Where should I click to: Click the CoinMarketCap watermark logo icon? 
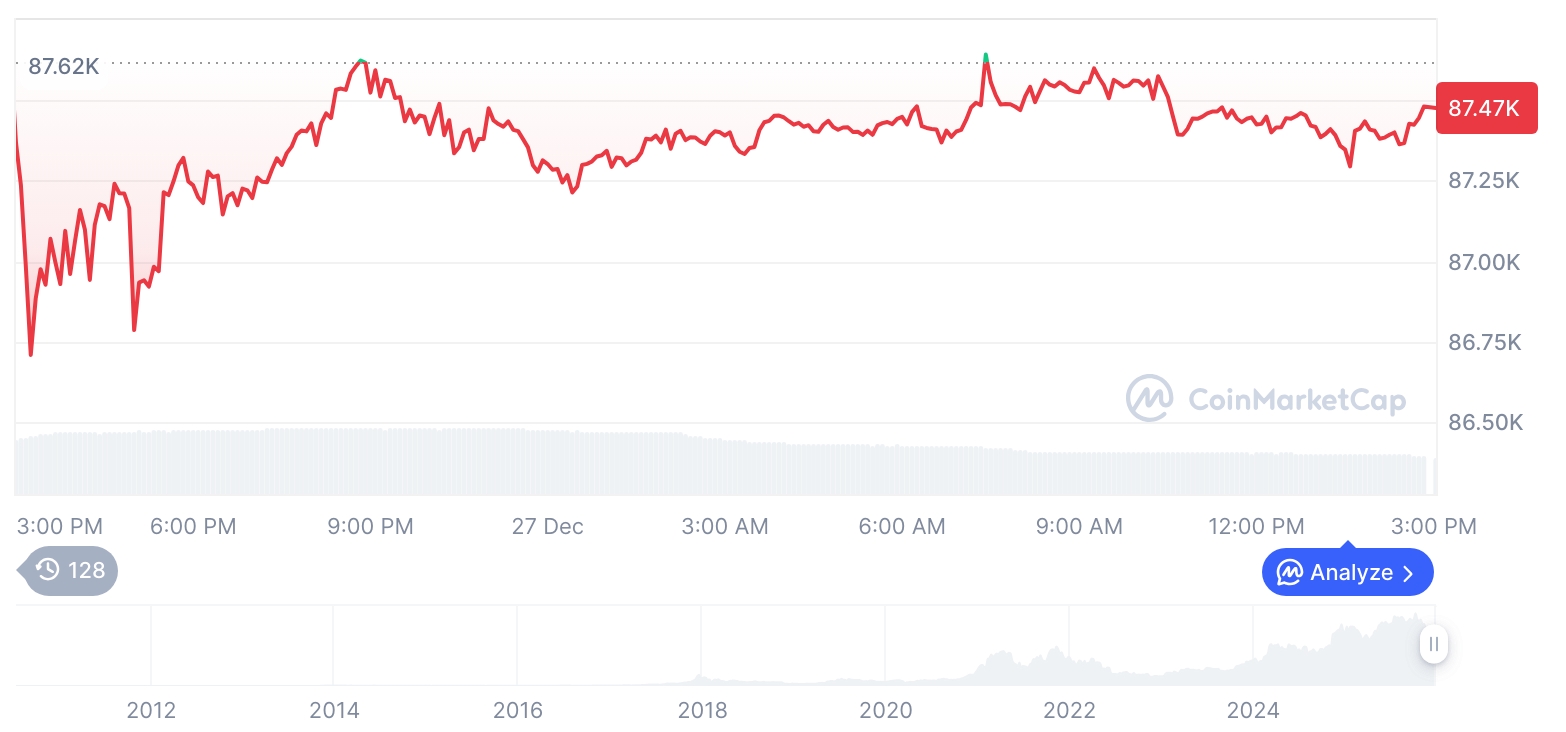point(1149,399)
